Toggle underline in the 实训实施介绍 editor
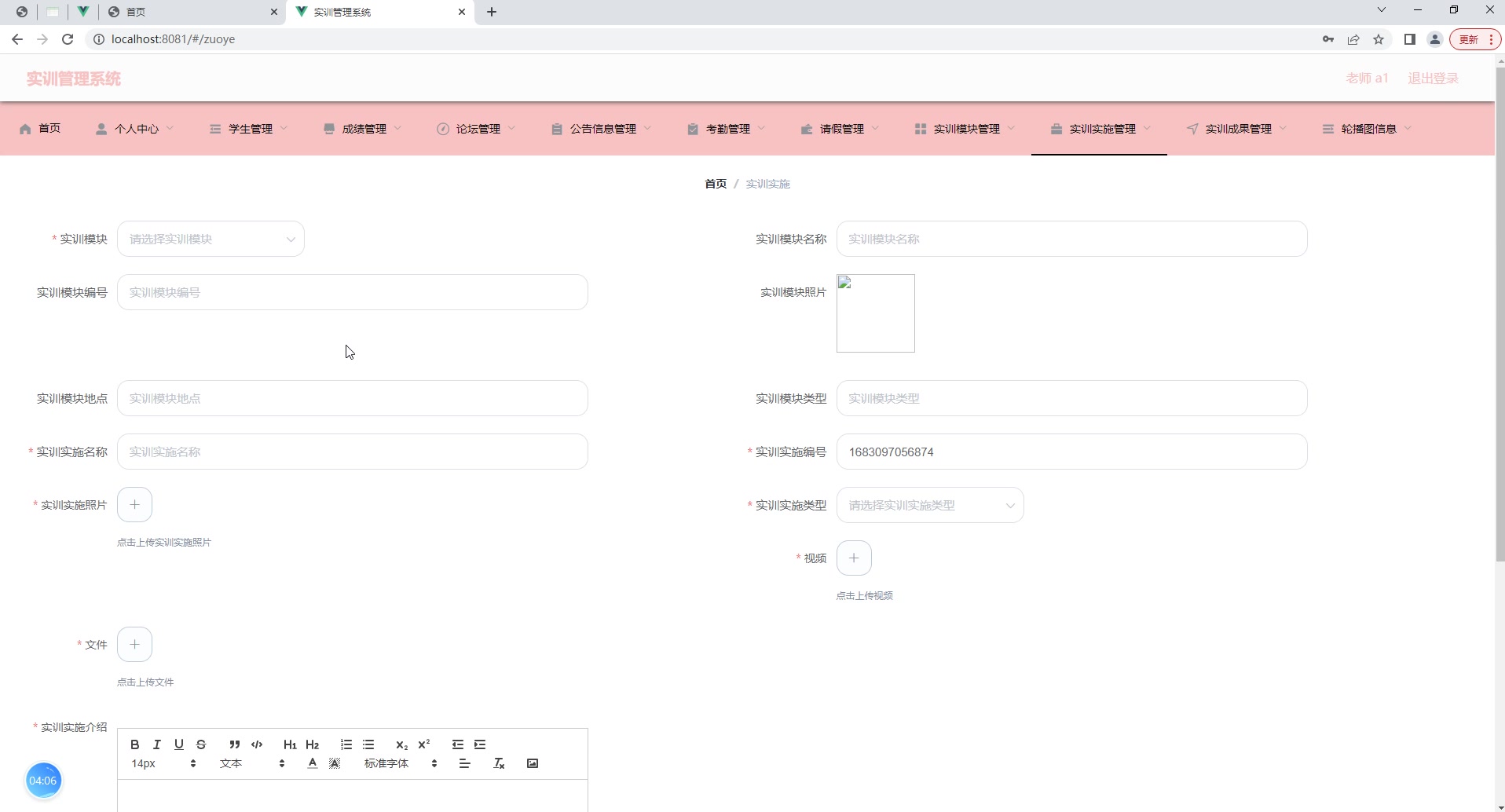The height and width of the screenshot is (812, 1505). tap(178, 744)
